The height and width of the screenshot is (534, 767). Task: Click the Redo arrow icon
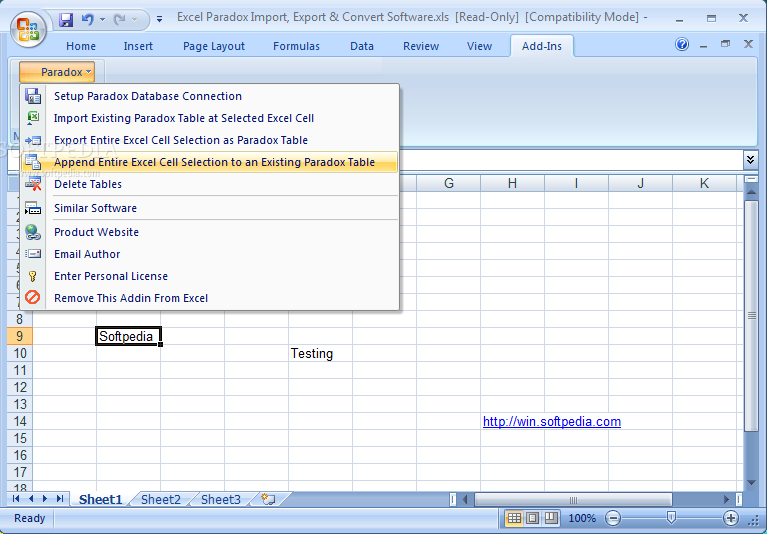pos(119,20)
